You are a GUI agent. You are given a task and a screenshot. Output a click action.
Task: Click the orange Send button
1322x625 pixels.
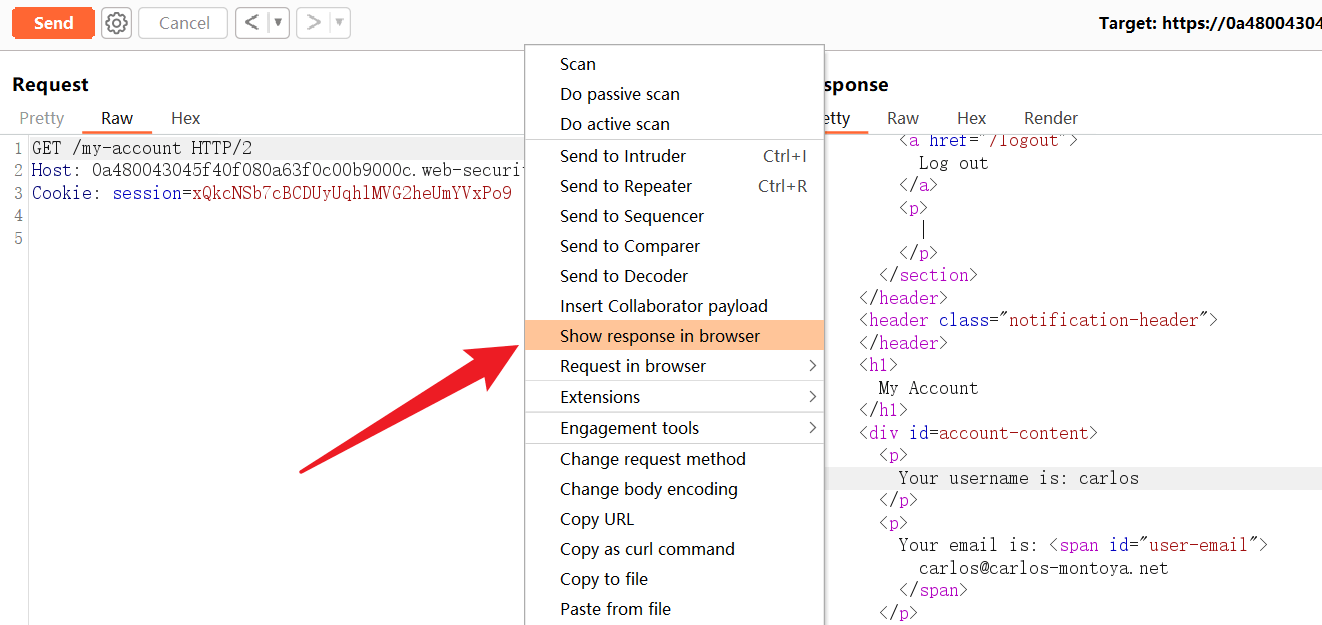point(53,23)
